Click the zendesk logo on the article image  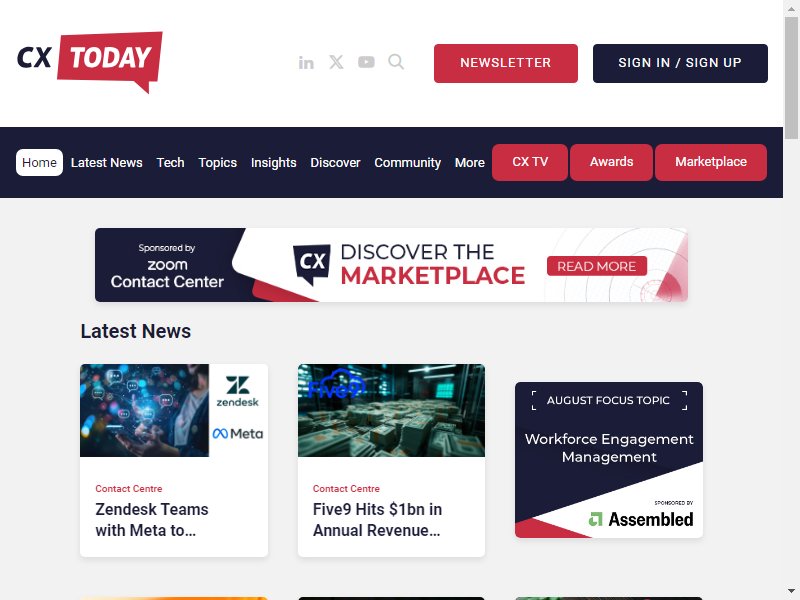coord(238,391)
